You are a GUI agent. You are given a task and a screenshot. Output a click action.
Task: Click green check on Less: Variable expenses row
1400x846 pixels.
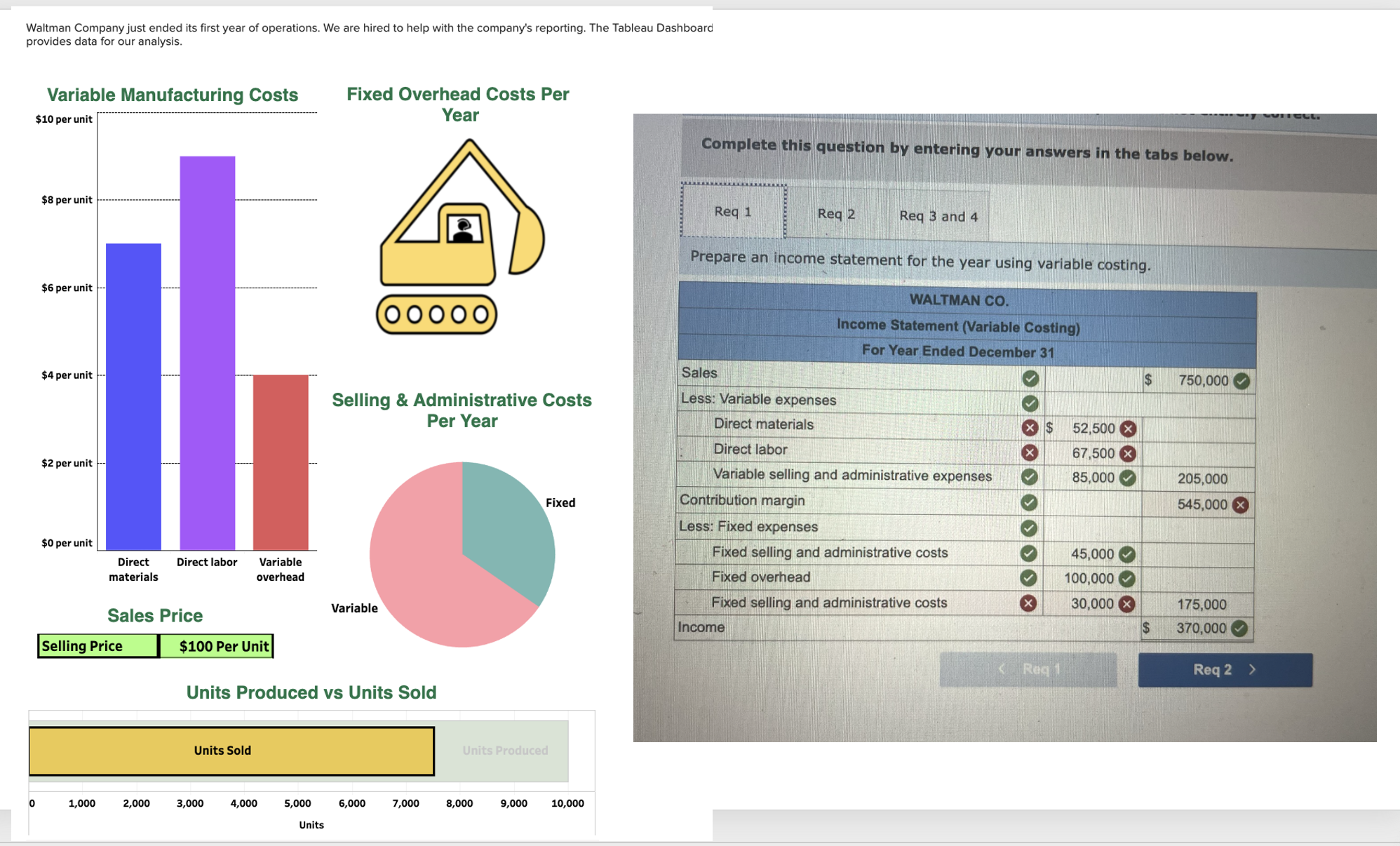1030,403
